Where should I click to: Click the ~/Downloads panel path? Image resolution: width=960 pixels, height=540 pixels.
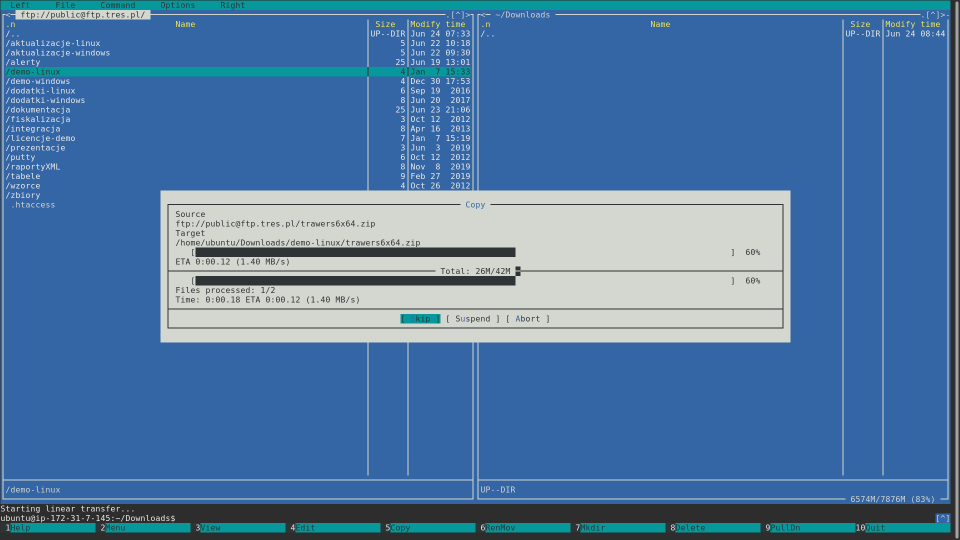click(523, 15)
